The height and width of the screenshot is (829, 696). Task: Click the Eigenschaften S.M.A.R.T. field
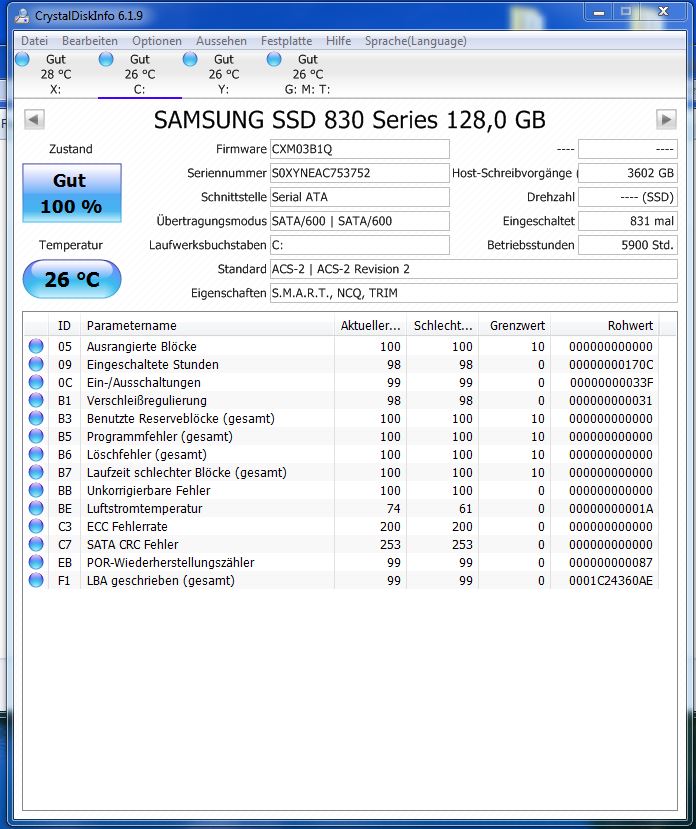pyautogui.click(x=473, y=293)
